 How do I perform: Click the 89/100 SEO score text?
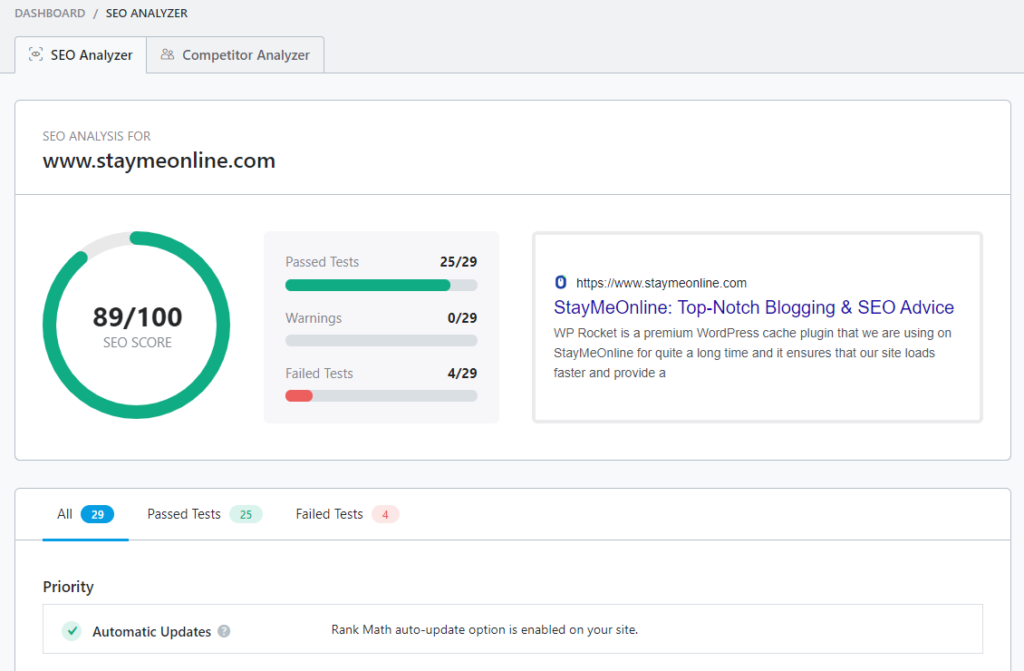(x=137, y=317)
